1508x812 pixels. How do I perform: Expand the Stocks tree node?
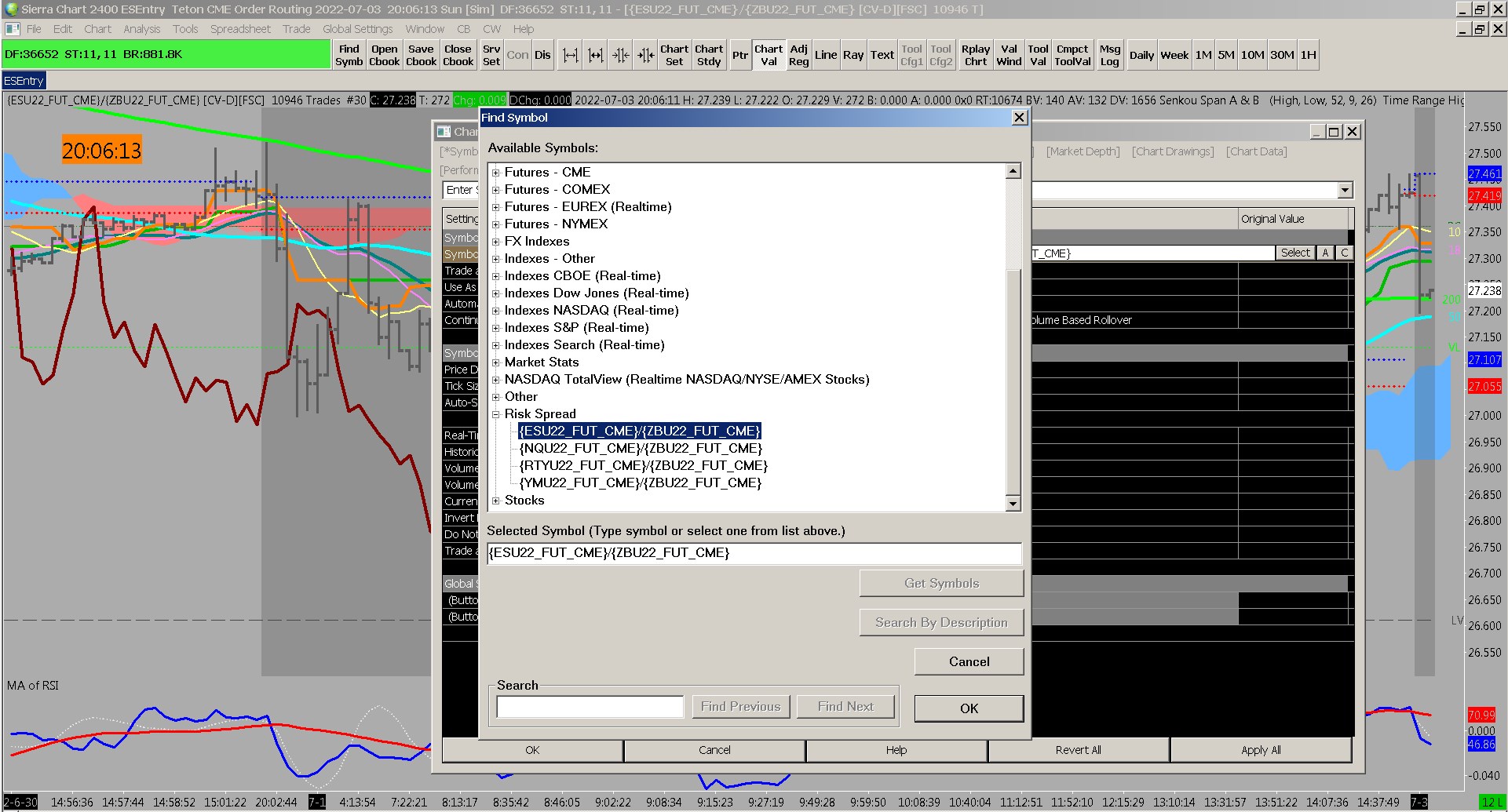pyautogui.click(x=495, y=501)
